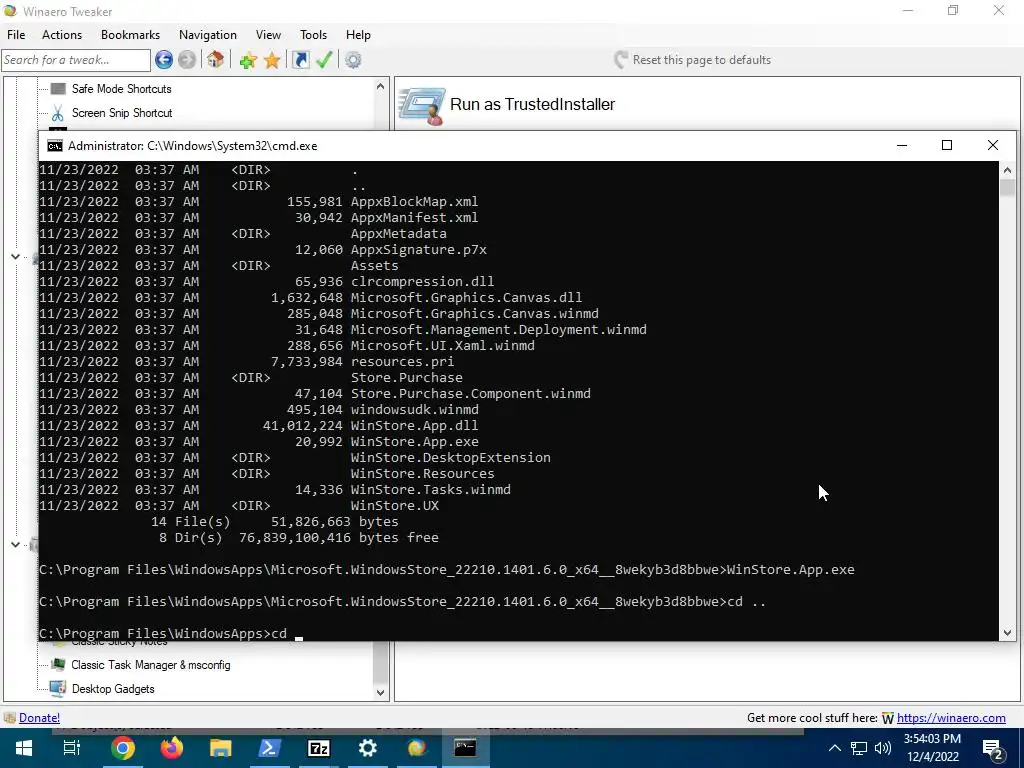Select Desktop Gadgets tree item
Screen dimensions: 1024x768
click(x=113, y=689)
